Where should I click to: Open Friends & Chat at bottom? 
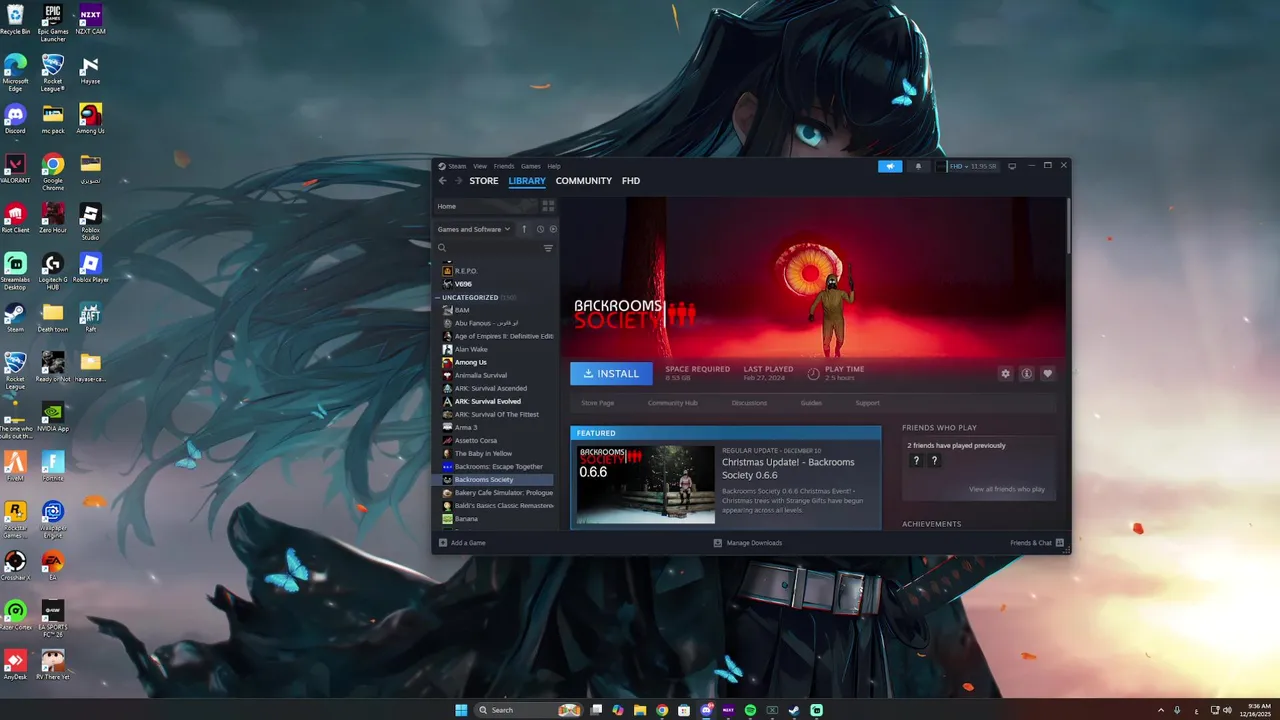pyautogui.click(x=1037, y=543)
